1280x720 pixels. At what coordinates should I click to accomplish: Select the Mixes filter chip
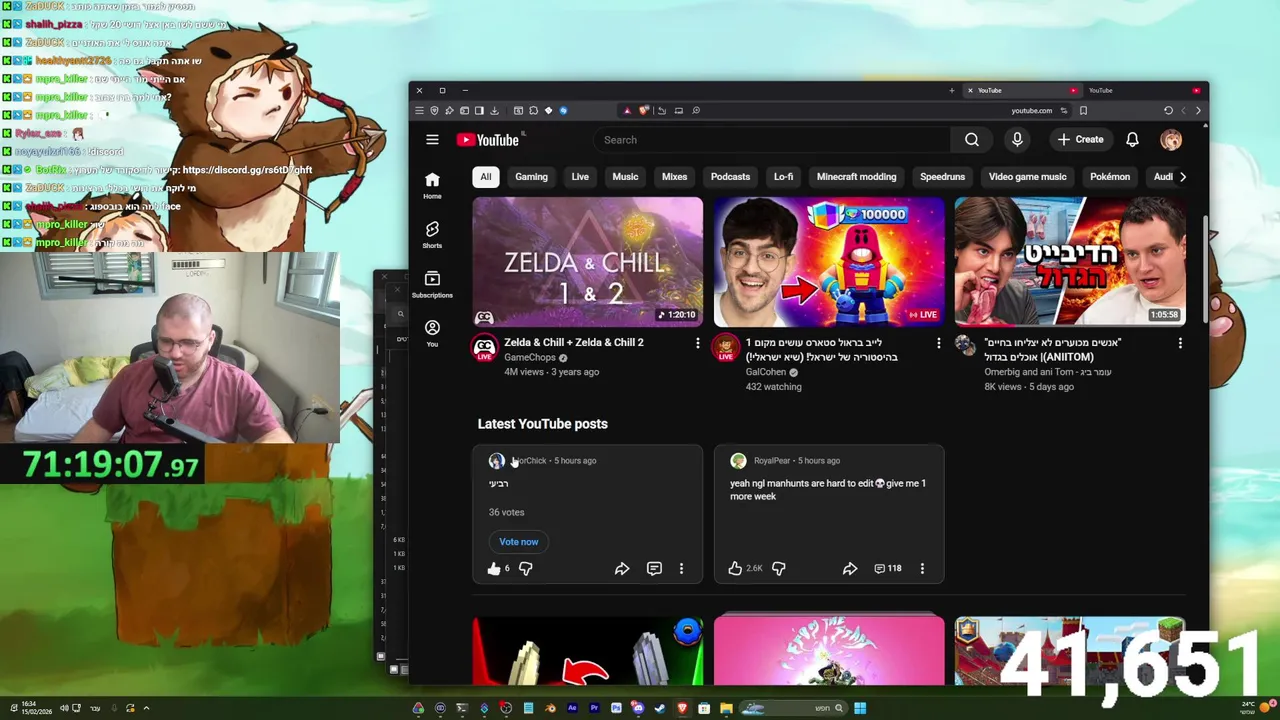click(x=674, y=177)
